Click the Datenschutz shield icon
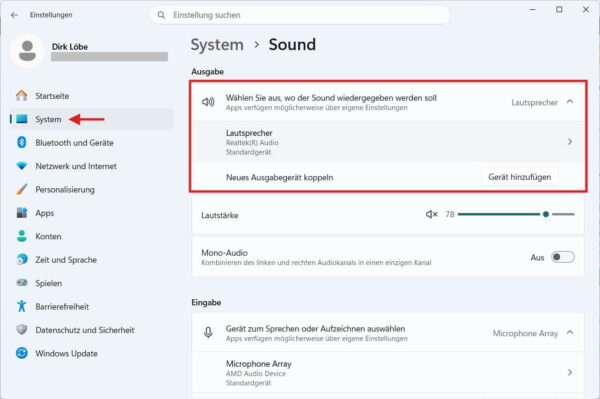The width and height of the screenshot is (600, 399). (x=22, y=329)
